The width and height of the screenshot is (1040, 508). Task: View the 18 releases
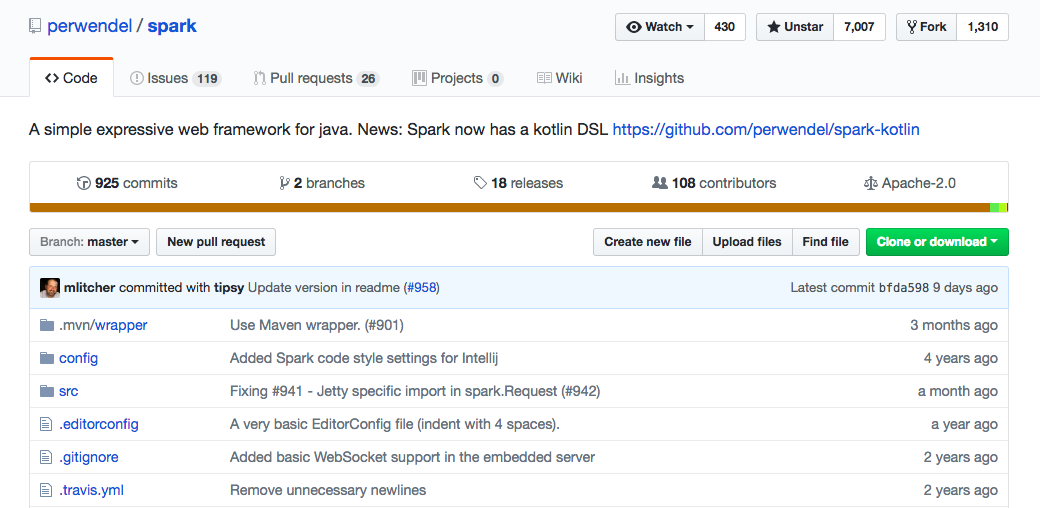point(518,183)
